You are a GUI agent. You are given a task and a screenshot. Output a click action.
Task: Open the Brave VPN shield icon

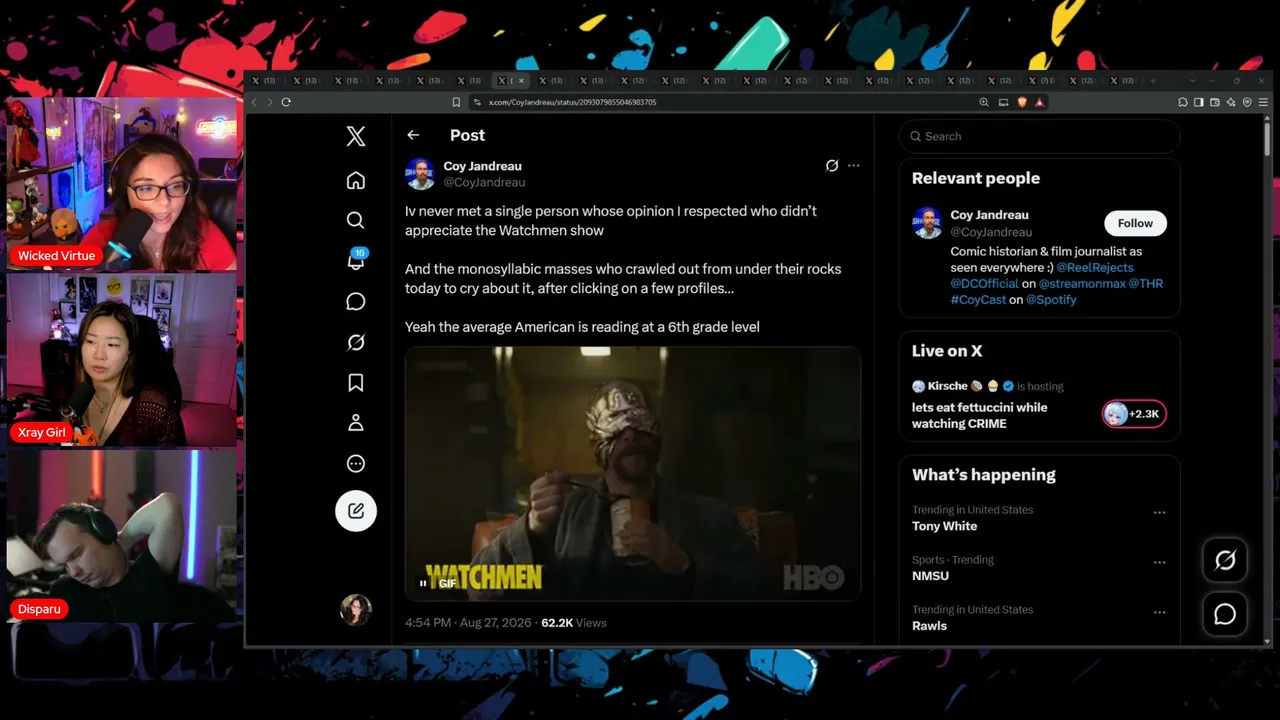coord(1247,102)
